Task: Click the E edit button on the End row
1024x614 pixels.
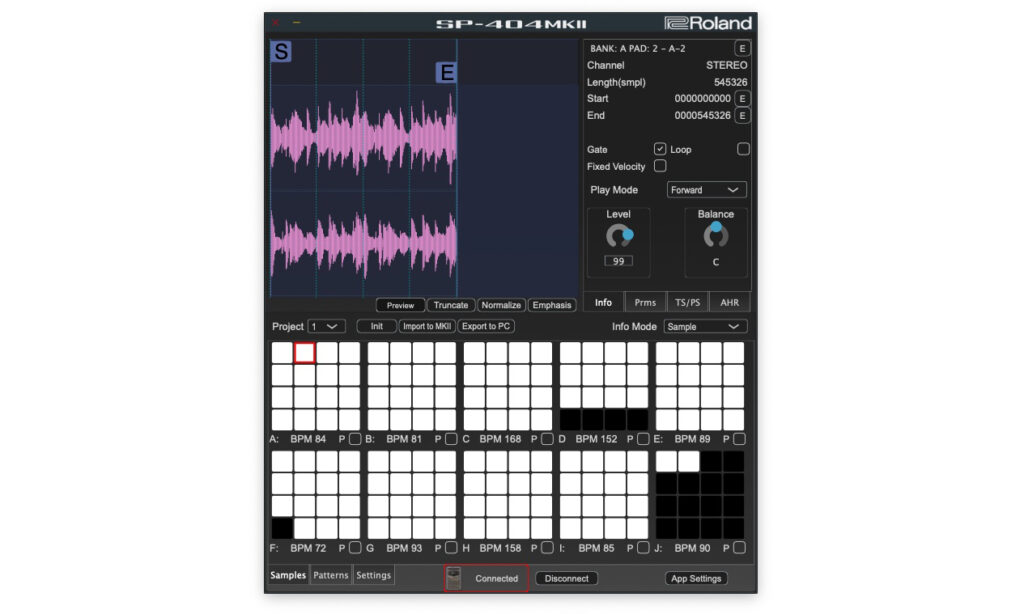Action: tap(742, 116)
